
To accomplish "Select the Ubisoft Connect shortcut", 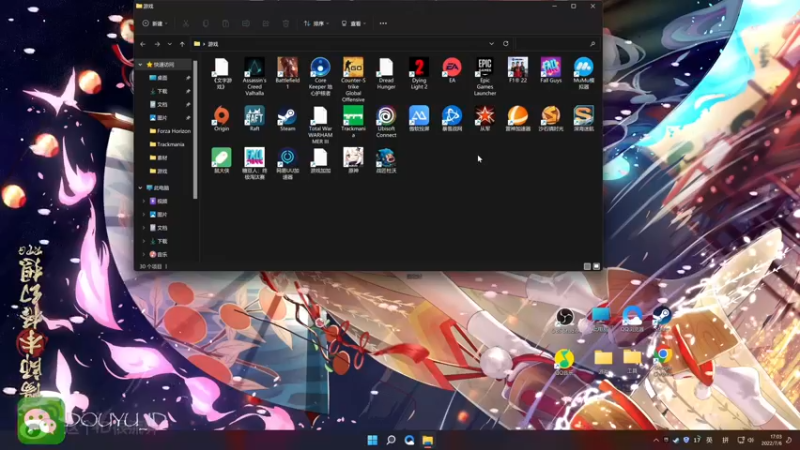I will click(x=386, y=122).
